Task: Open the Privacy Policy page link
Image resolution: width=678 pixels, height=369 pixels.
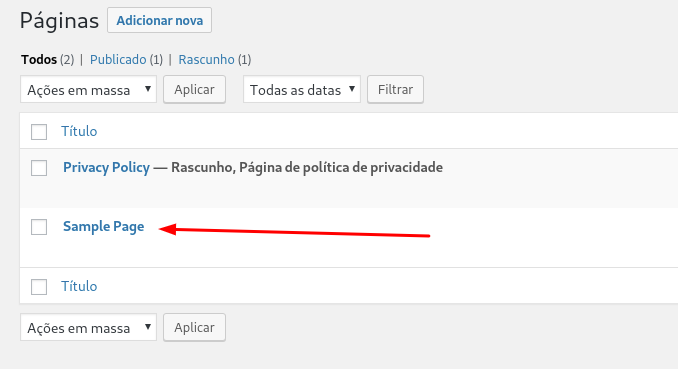Action: [106, 167]
